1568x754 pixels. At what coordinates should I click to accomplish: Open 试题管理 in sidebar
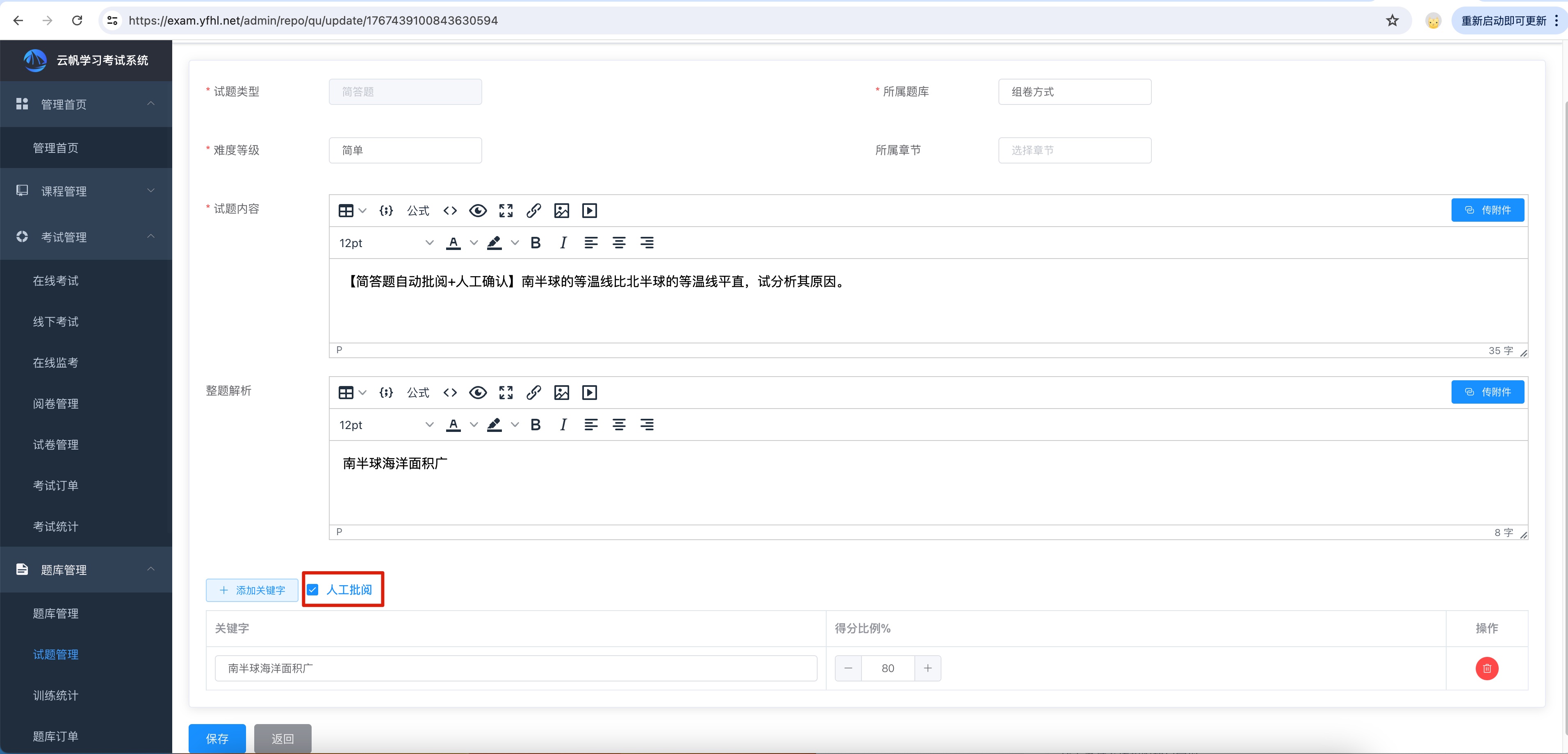tap(55, 654)
